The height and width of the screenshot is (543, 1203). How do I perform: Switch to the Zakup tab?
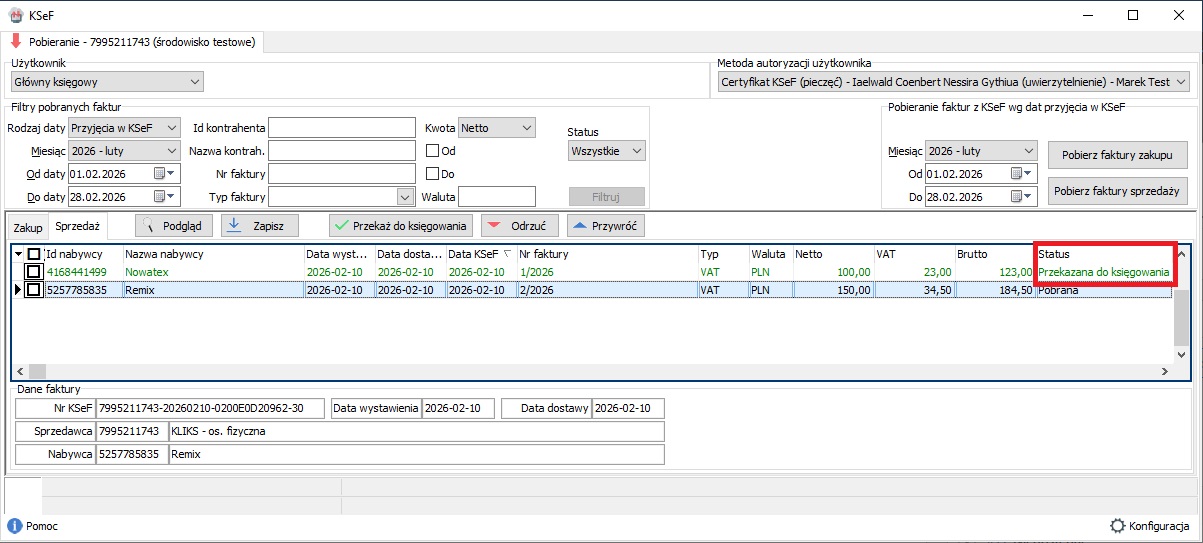pyautogui.click(x=28, y=228)
